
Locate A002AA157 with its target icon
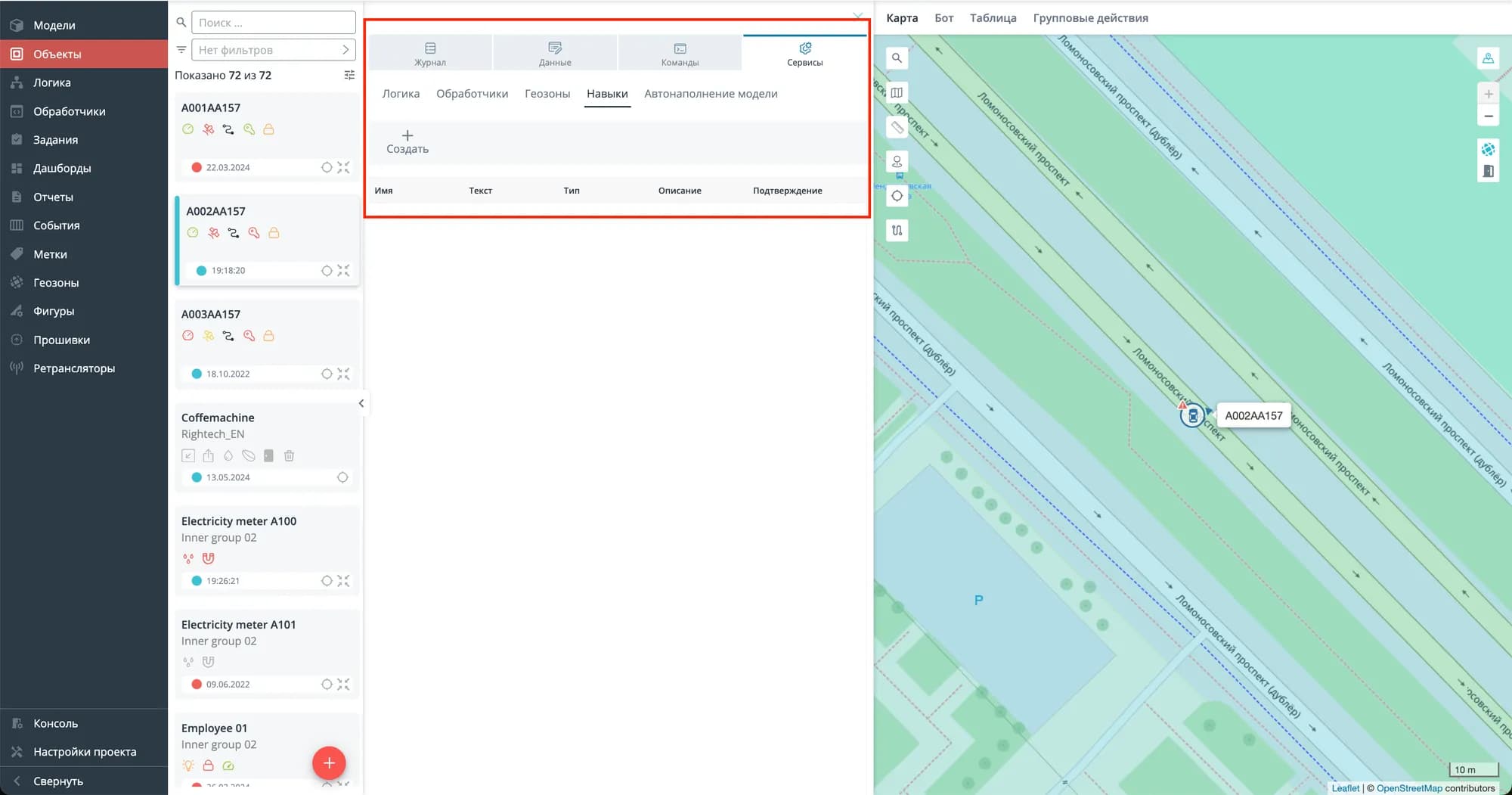click(327, 271)
